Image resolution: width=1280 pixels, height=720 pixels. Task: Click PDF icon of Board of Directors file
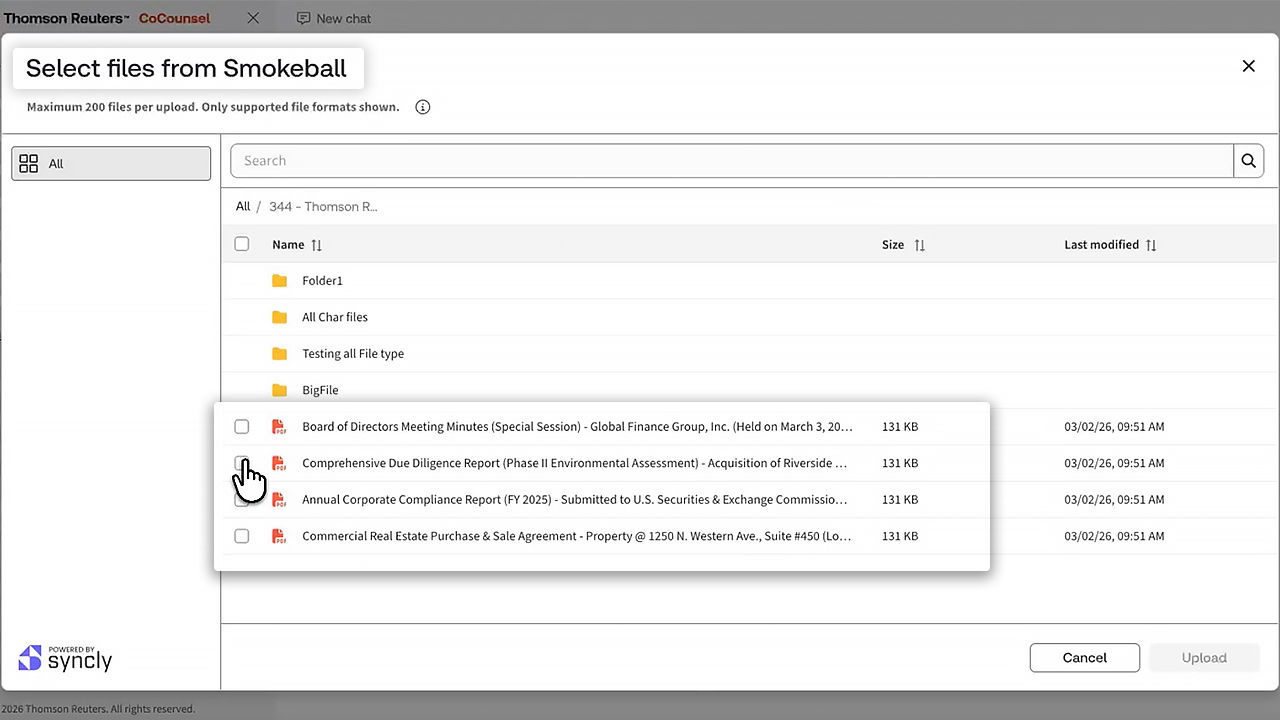point(279,427)
